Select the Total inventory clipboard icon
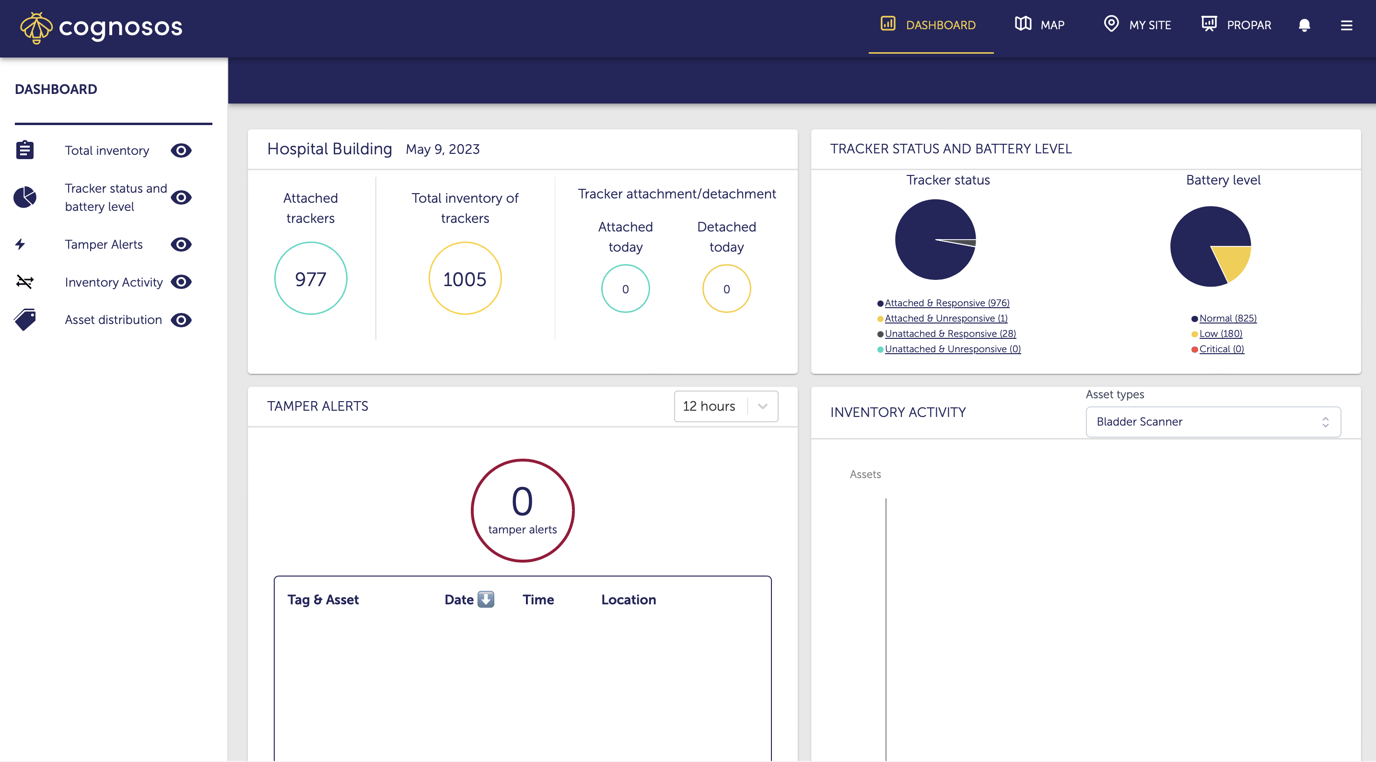This screenshot has height=762, width=1376. tap(25, 150)
